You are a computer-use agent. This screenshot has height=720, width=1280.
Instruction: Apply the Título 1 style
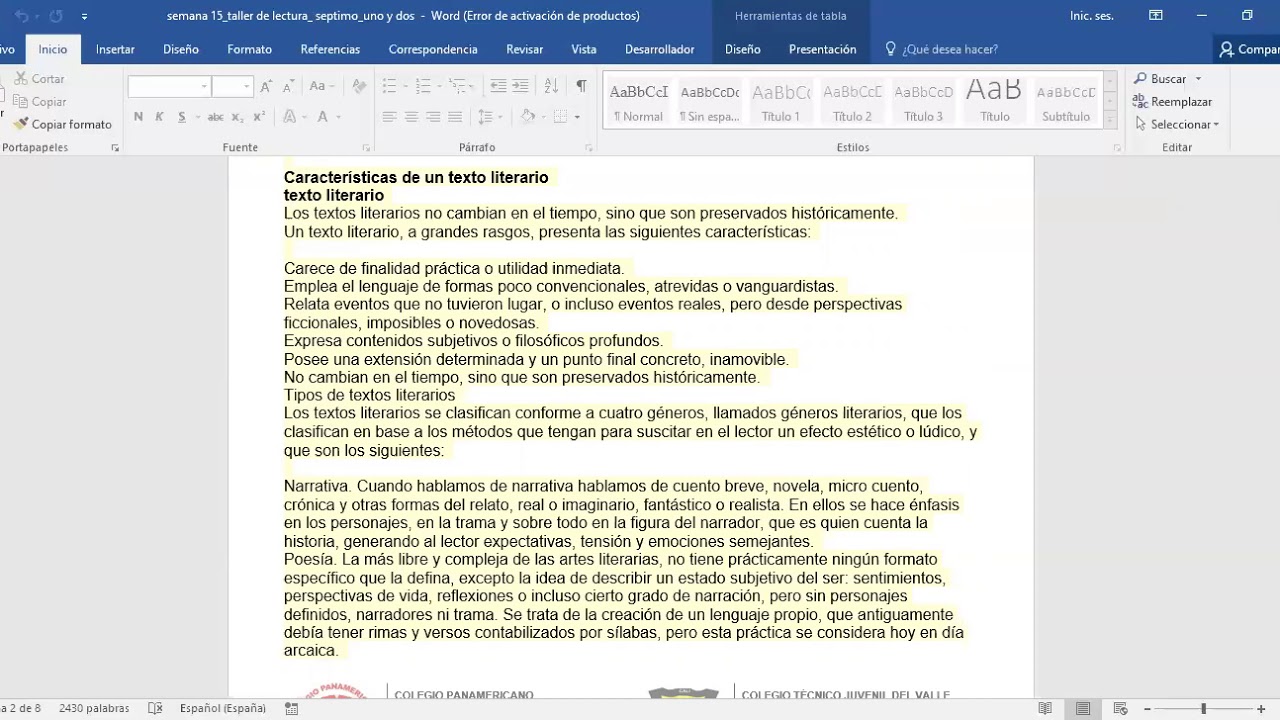click(x=781, y=102)
